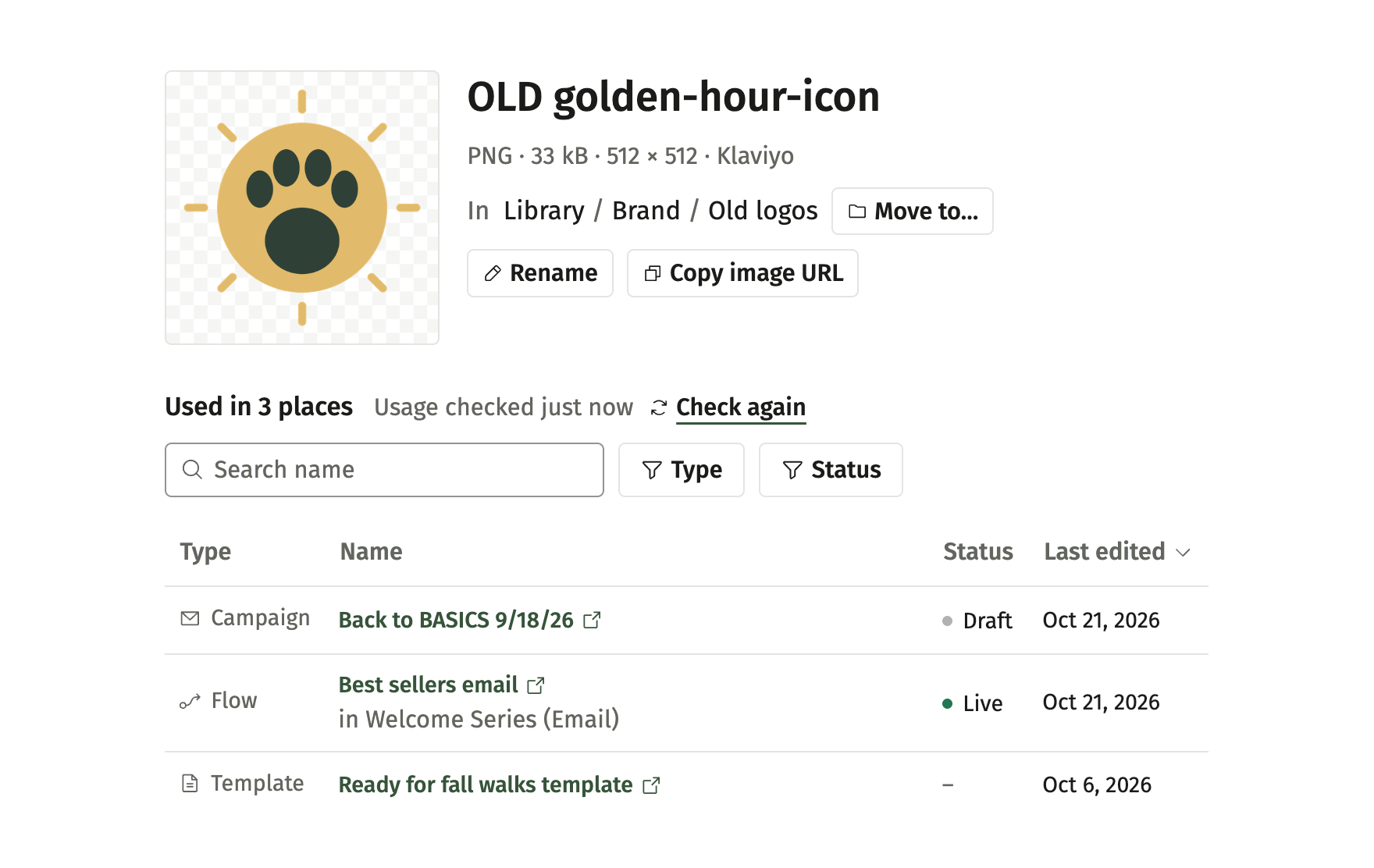Click Oct 21, 2026 date in Campaign row
The width and height of the screenshot is (1374, 868).
click(x=1101, y=620)
